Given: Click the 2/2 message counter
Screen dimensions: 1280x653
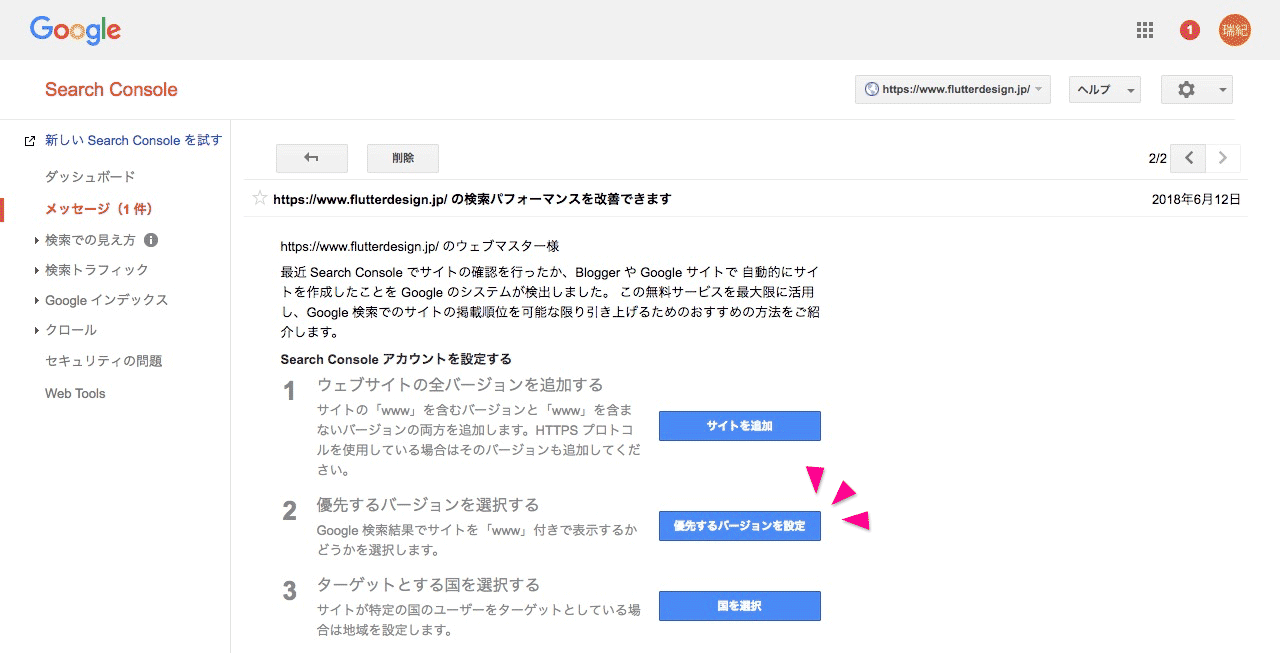Looking at the screenshot, I should tap(1158, 159).
